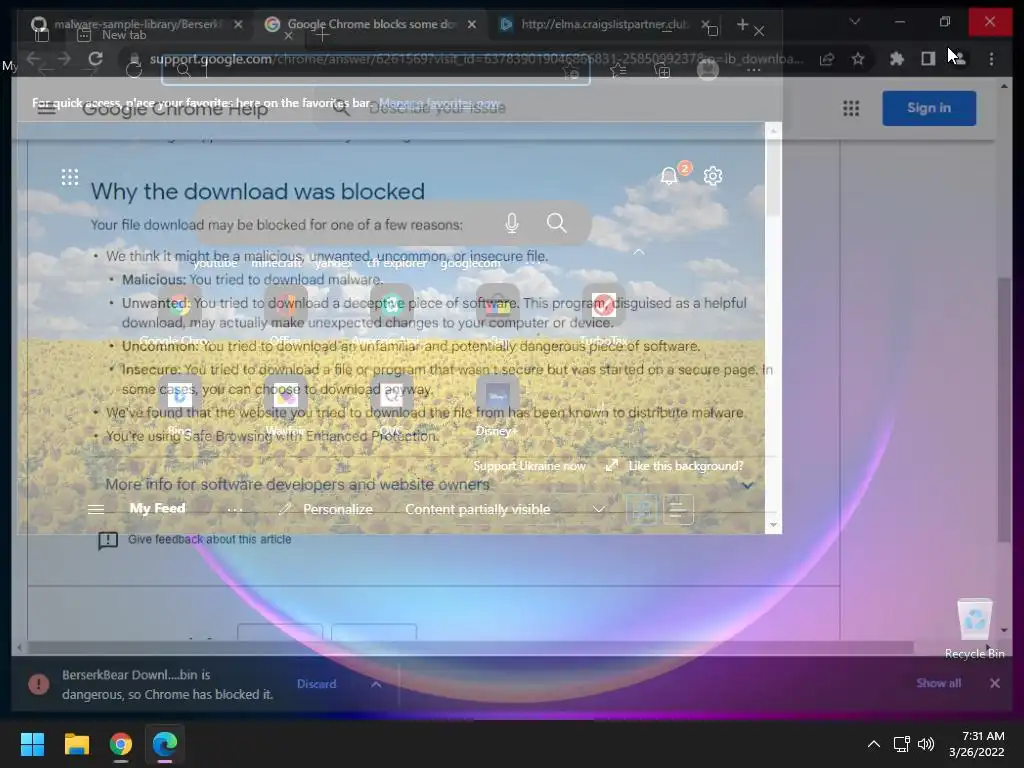Open the QVC quick link tile
Image resolution: width=1024 pixels, height=768 pixels.
click(x=391, y=396)
